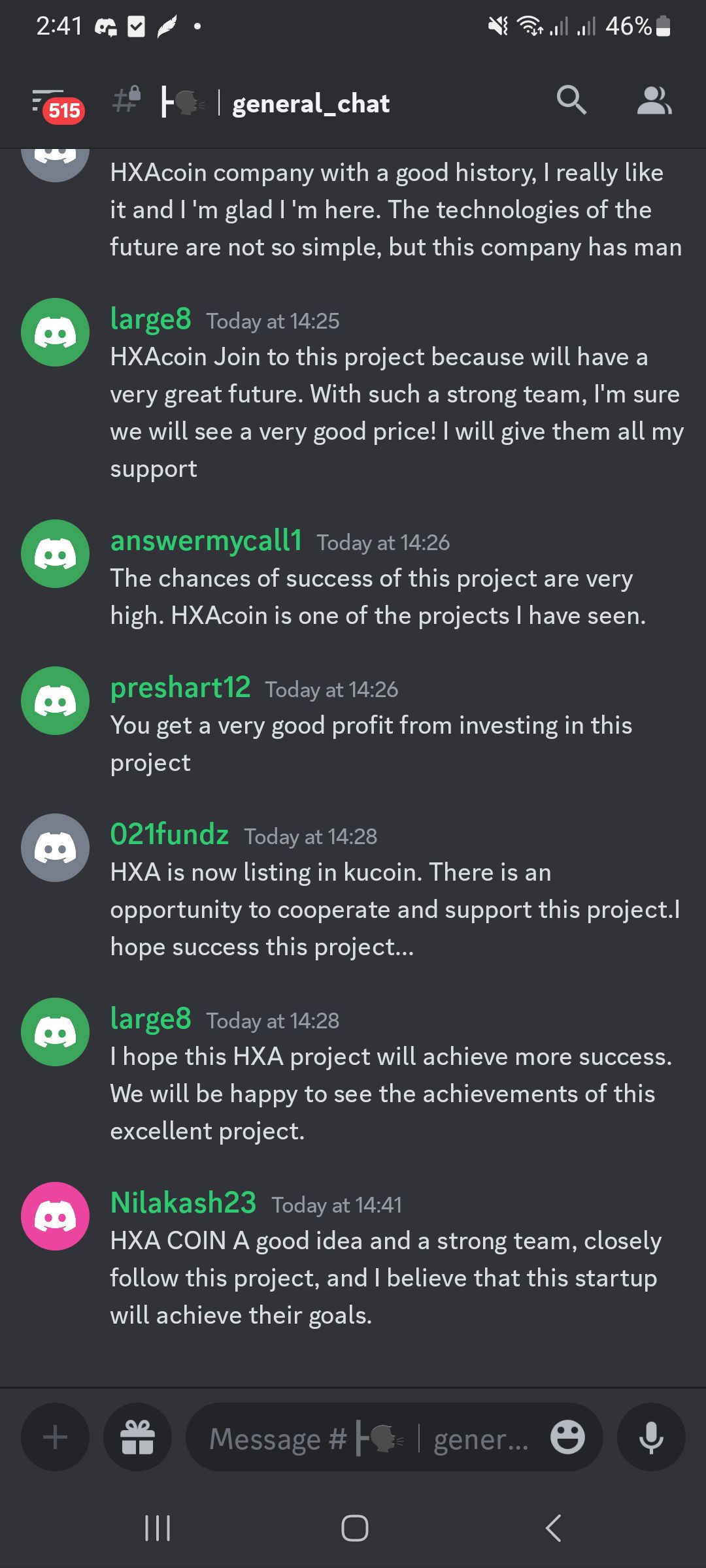Image resolution: width=706 pixels, height=1568 pixels.
Task: Tap large8's avatar at 14:25 message
Action: click(56, 332)
